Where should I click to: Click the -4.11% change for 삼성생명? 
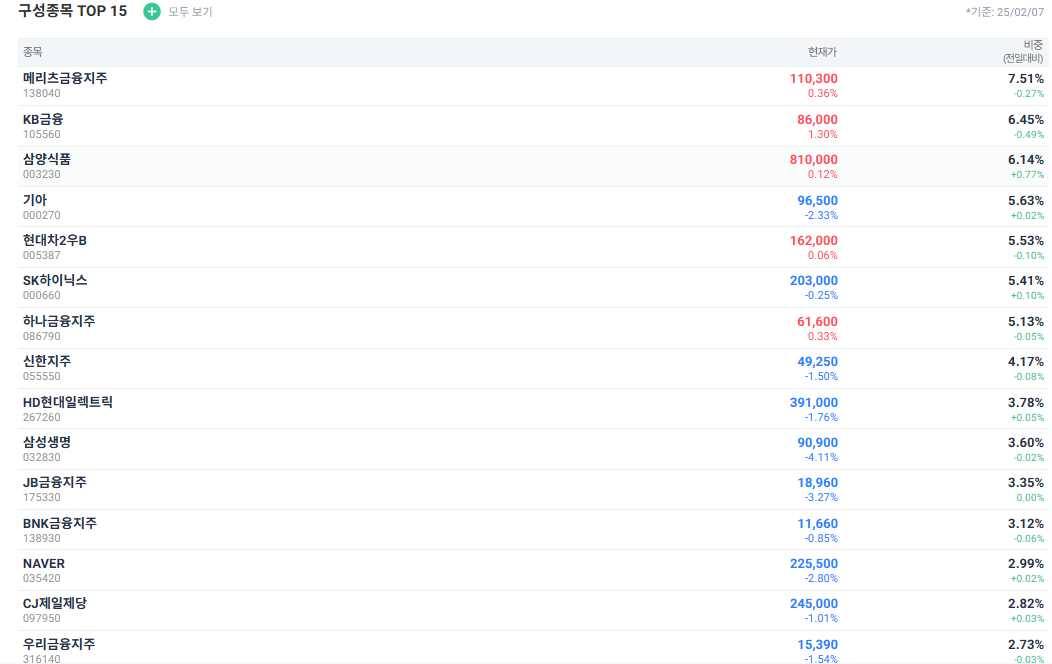(x=821, y=457)
